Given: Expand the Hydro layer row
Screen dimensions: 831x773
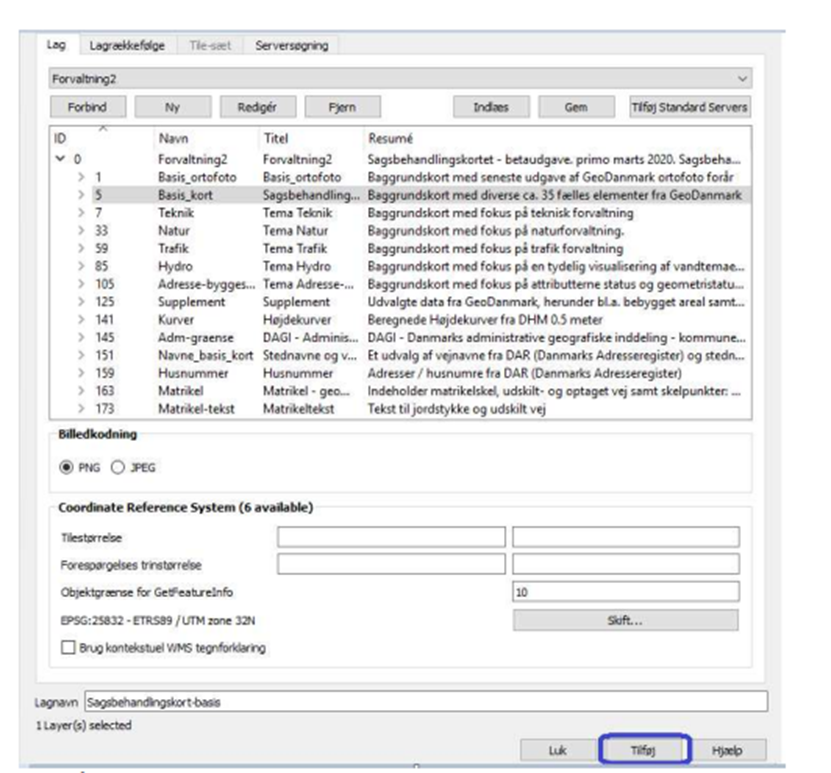Looking at the screenshot, I should tap(81, 266).
